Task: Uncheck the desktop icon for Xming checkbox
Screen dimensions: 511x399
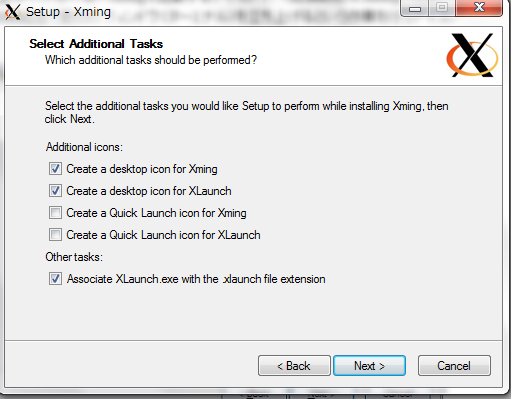Action: click(x=55, y=169)
